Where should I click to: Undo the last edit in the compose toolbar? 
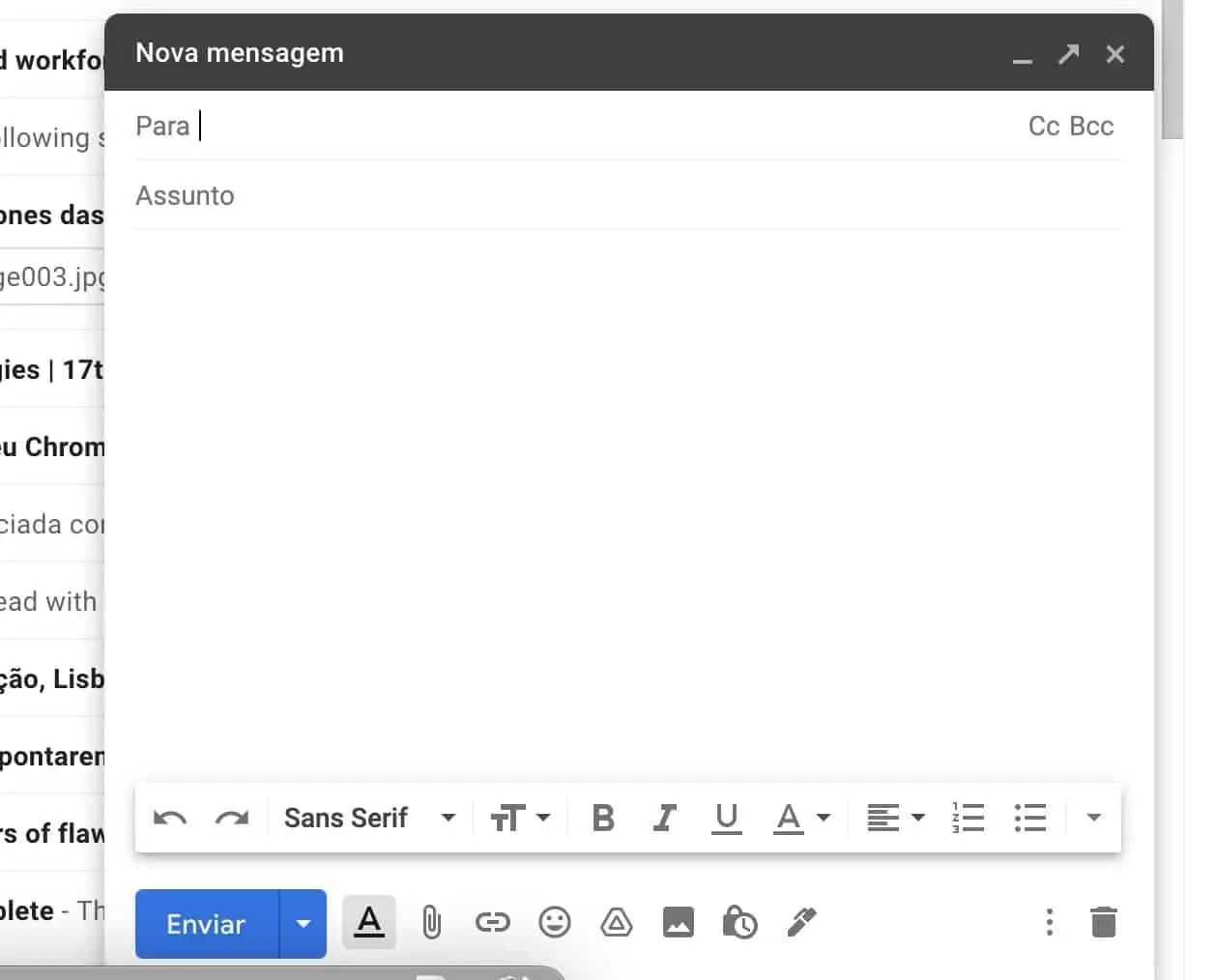point(170,819)
